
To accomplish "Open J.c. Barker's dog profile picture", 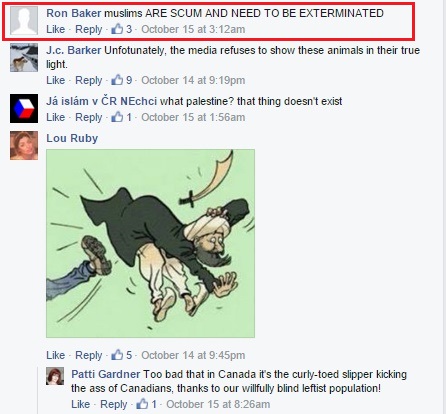I will [24, 58].
